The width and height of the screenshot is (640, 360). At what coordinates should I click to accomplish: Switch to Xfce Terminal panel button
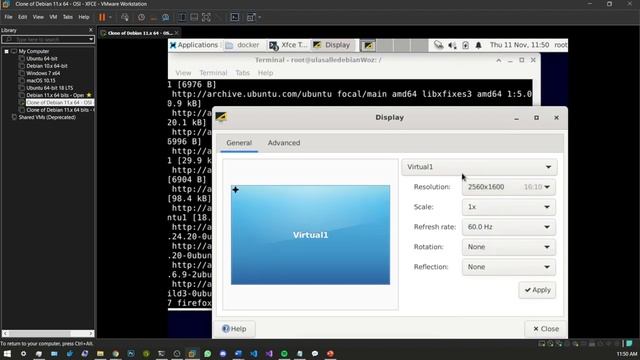click(x=288, y=45)
